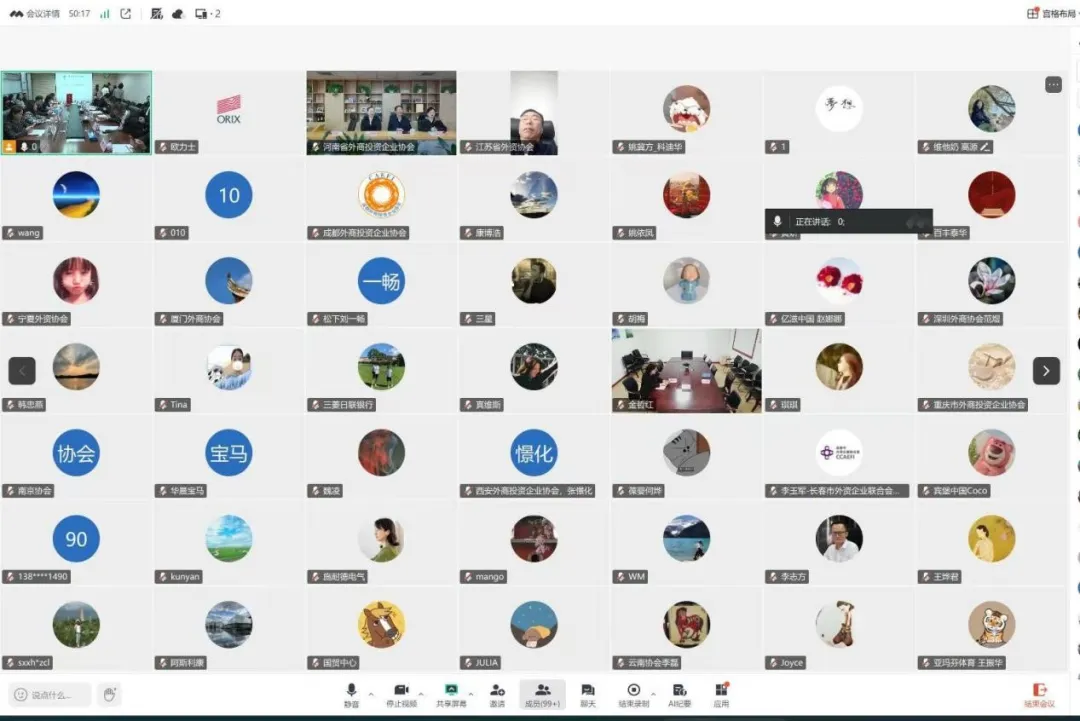The image size is (1080, 721).
Task: Click the cloud icon in the top bar
Action: (178, 14)
